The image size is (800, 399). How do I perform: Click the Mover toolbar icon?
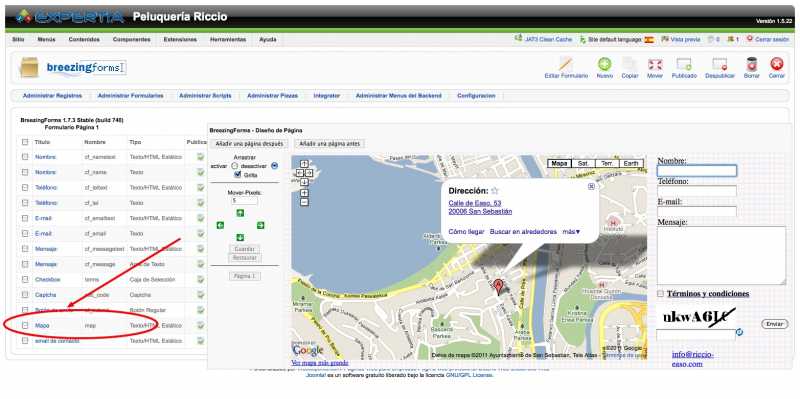coord(655,64)
